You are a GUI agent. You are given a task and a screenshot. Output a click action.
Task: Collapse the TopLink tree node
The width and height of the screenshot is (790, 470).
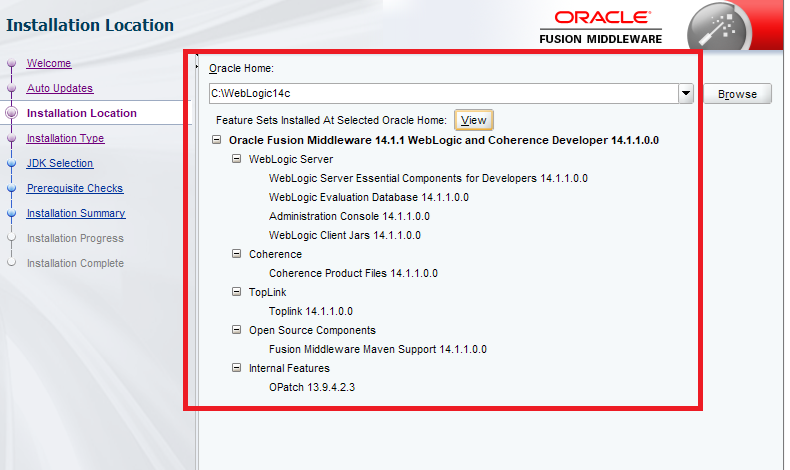(x=236, y=292)
